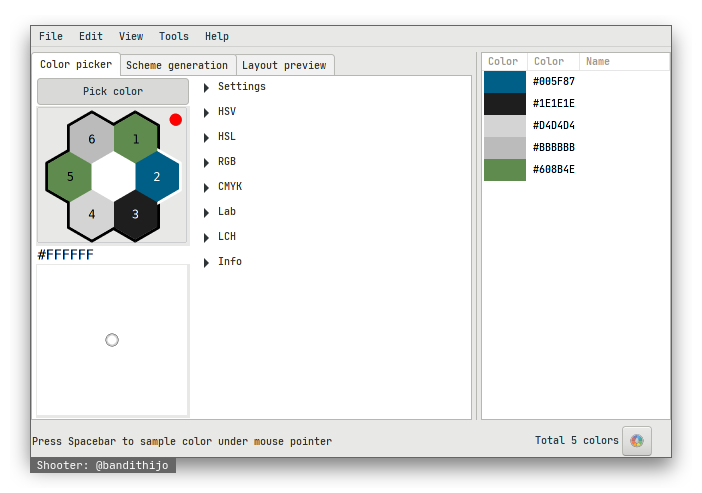Image resolution: width=702 pixels, height=493 pixels.
Task: Open the Edit menu
Action: [91, 37]
